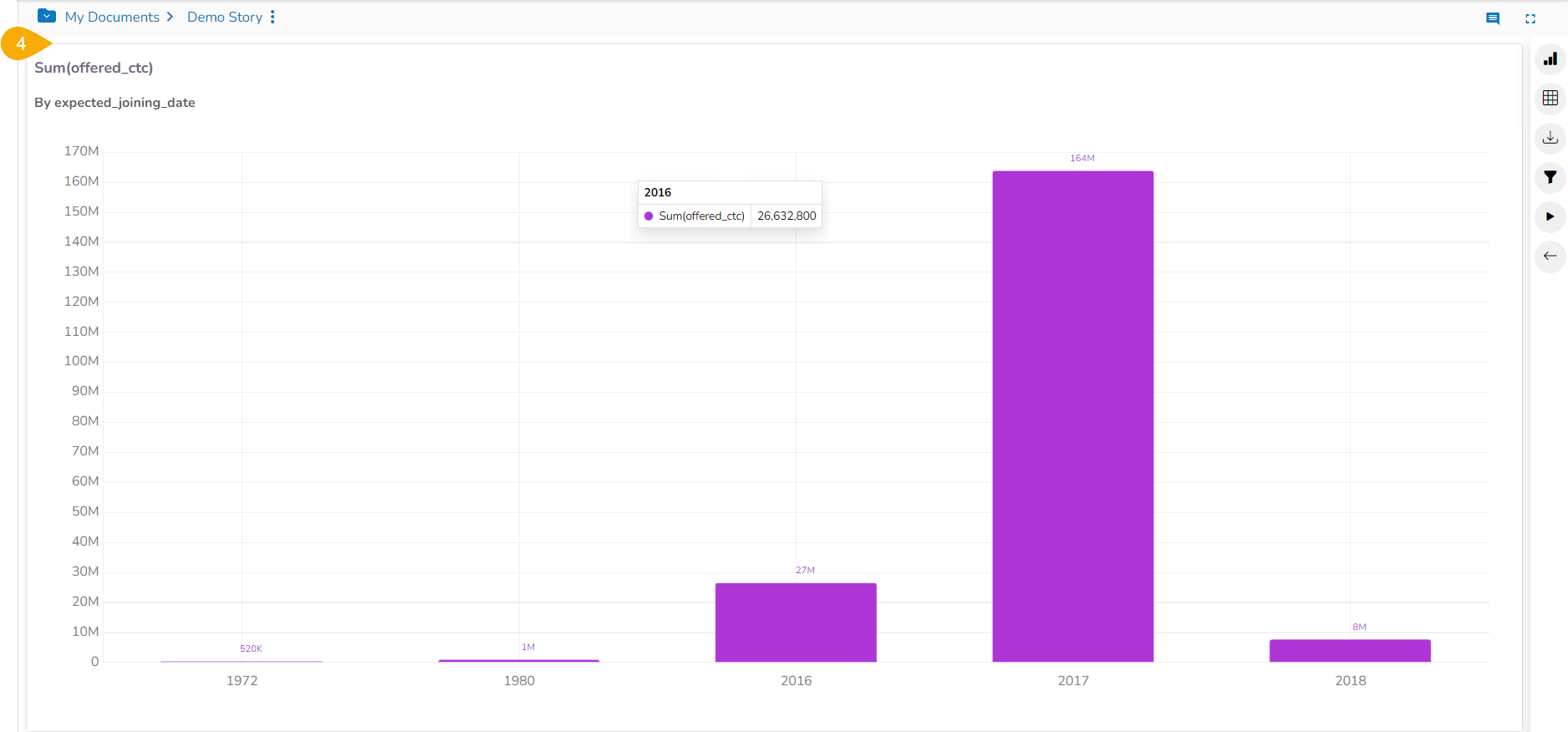Switch to the data grid table view icon
Image resolution: width=1568 pixels, height=732 pixels.
coord(1550,99)
